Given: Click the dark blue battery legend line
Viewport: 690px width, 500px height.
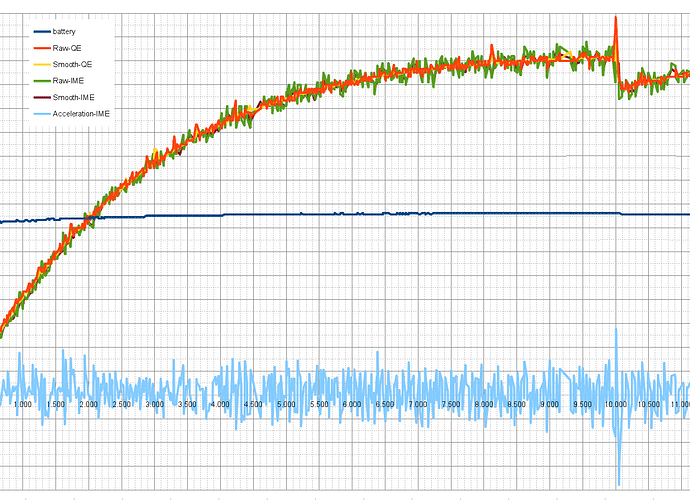Looking at the screenshot, I should [42, 32].
